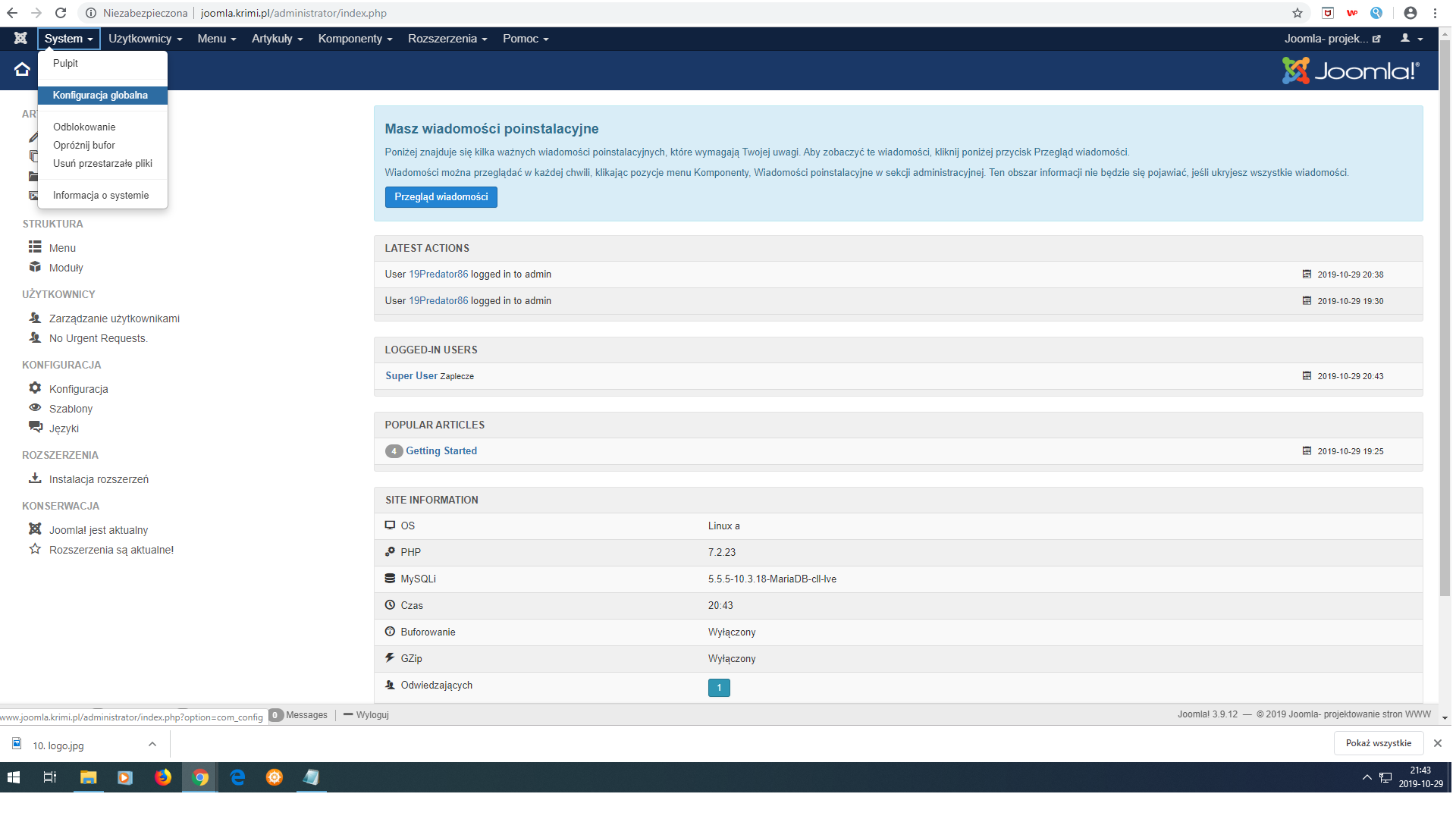1456x819 pixels.
Task: Click the Menu list icon in the sidebar
Action: [35, 247]
